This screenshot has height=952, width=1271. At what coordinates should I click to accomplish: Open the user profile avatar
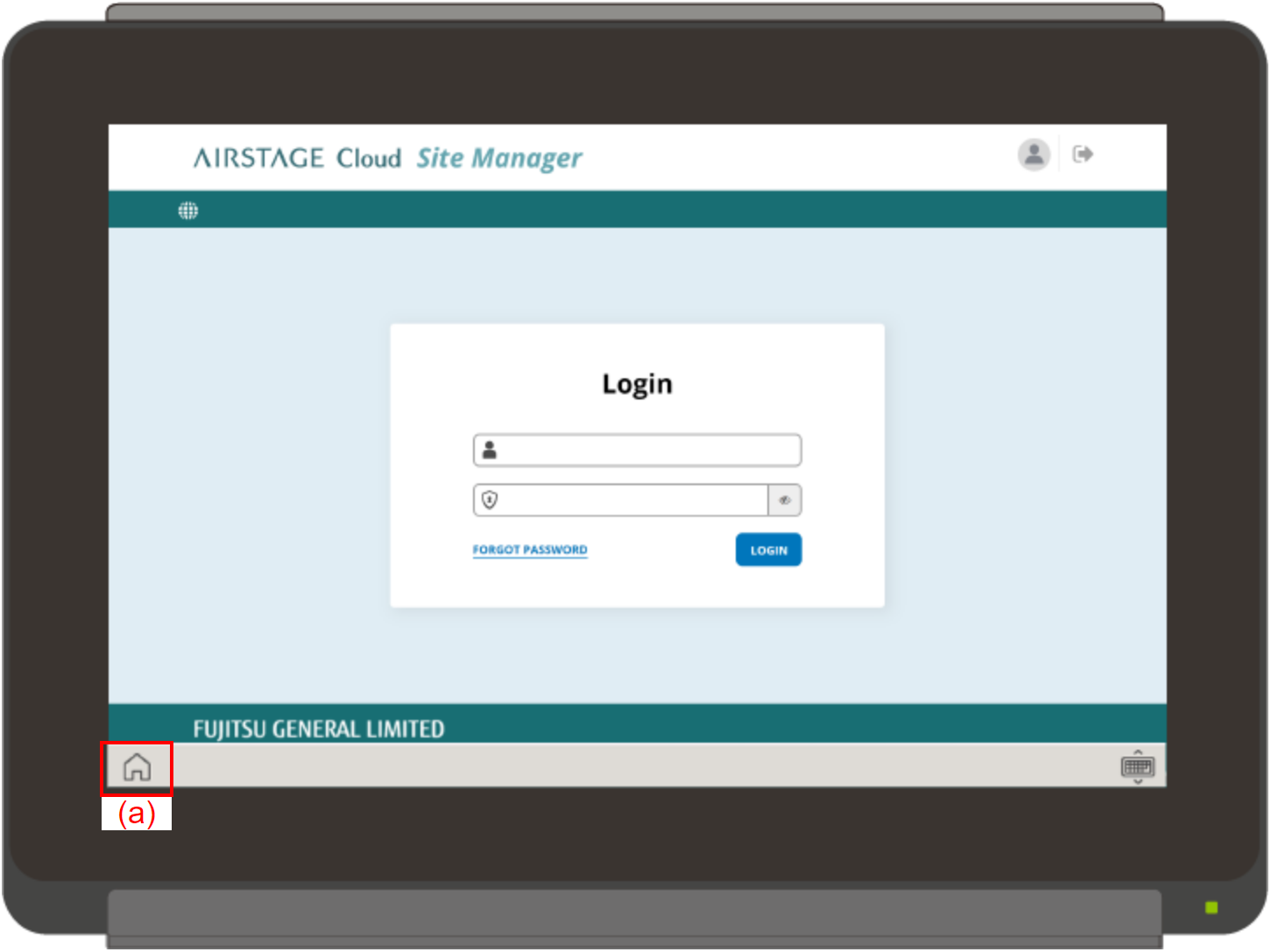pyautogui.click(x=1034, y=155)
